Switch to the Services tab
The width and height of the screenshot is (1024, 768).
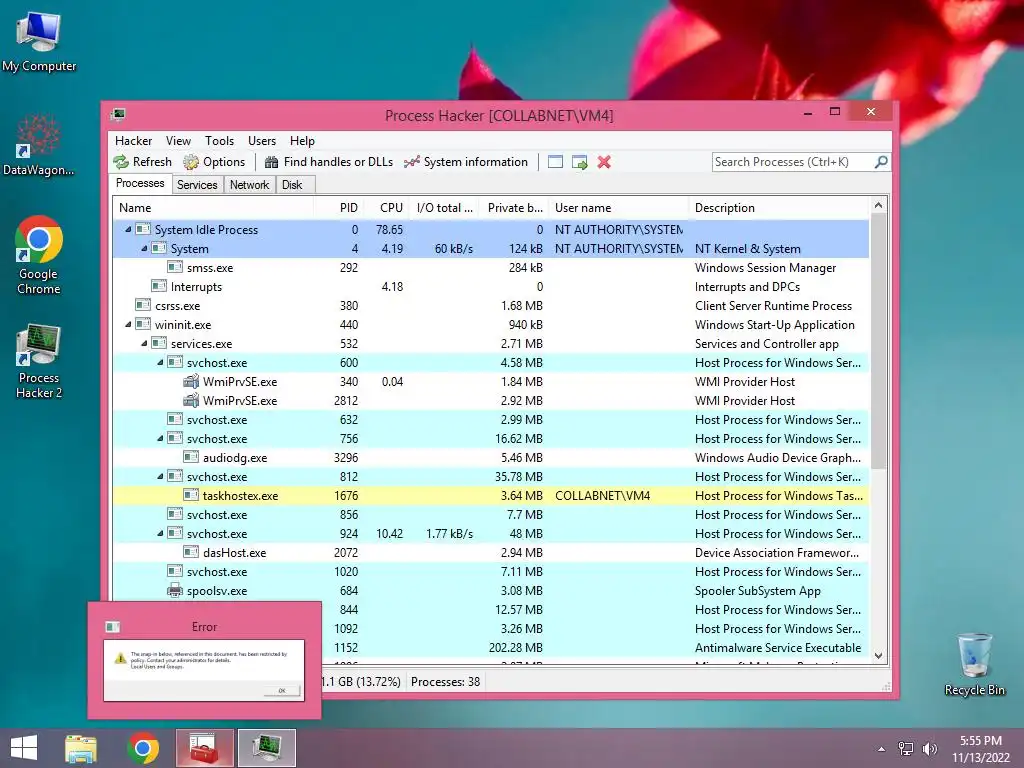point(197,185)
